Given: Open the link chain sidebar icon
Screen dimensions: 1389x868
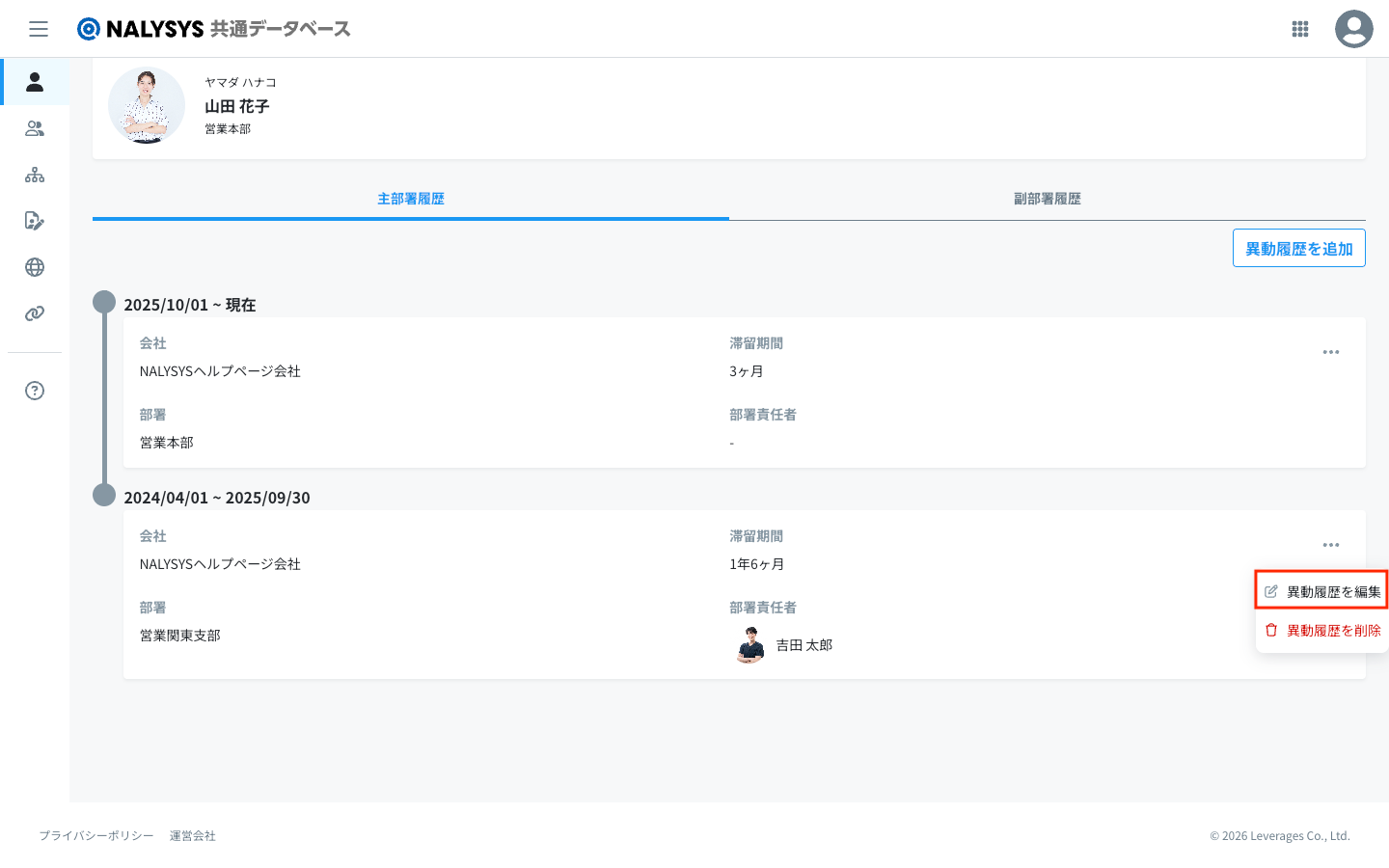Looking at the screenshot, I should (x=35, y=313).
